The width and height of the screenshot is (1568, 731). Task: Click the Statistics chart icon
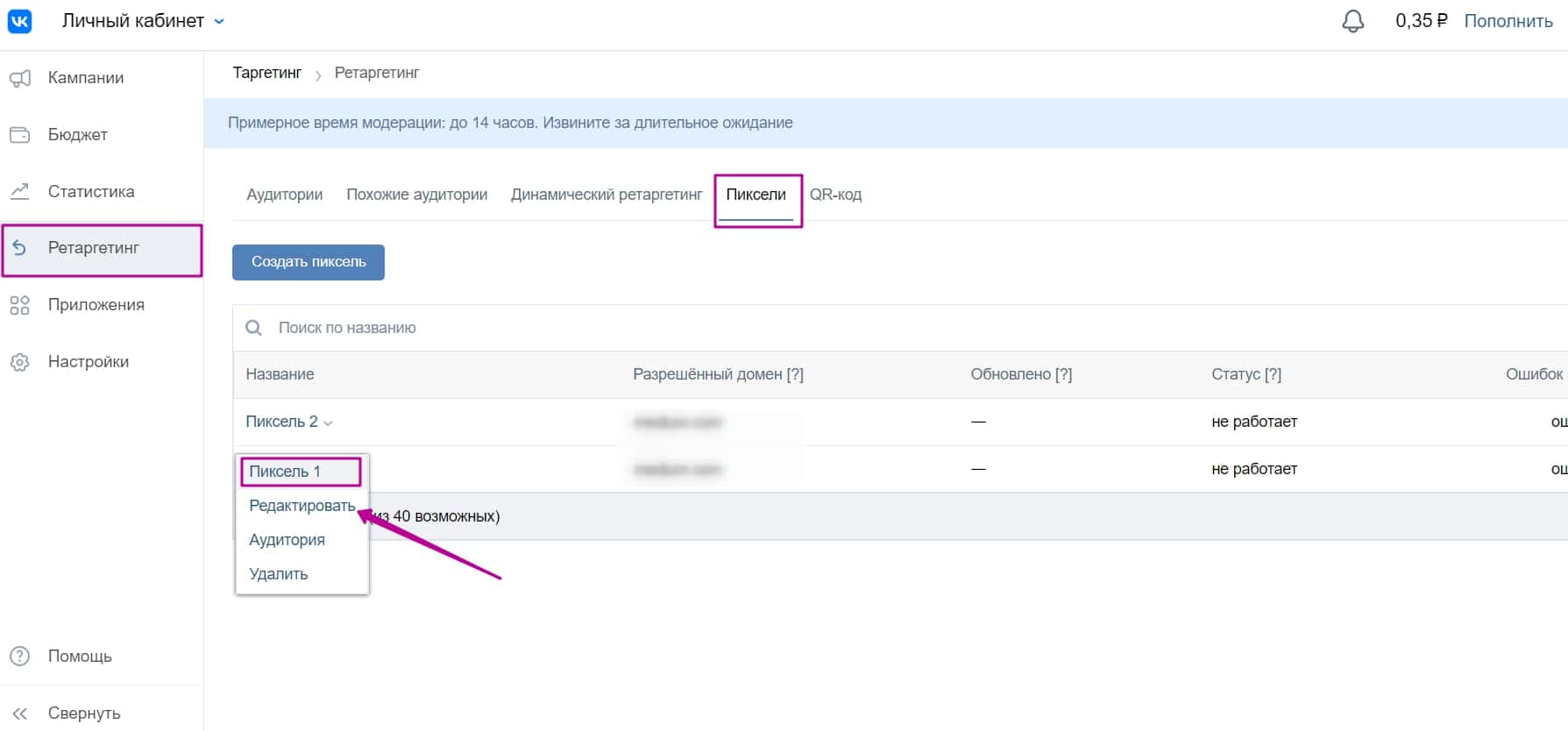click(19, 191)
